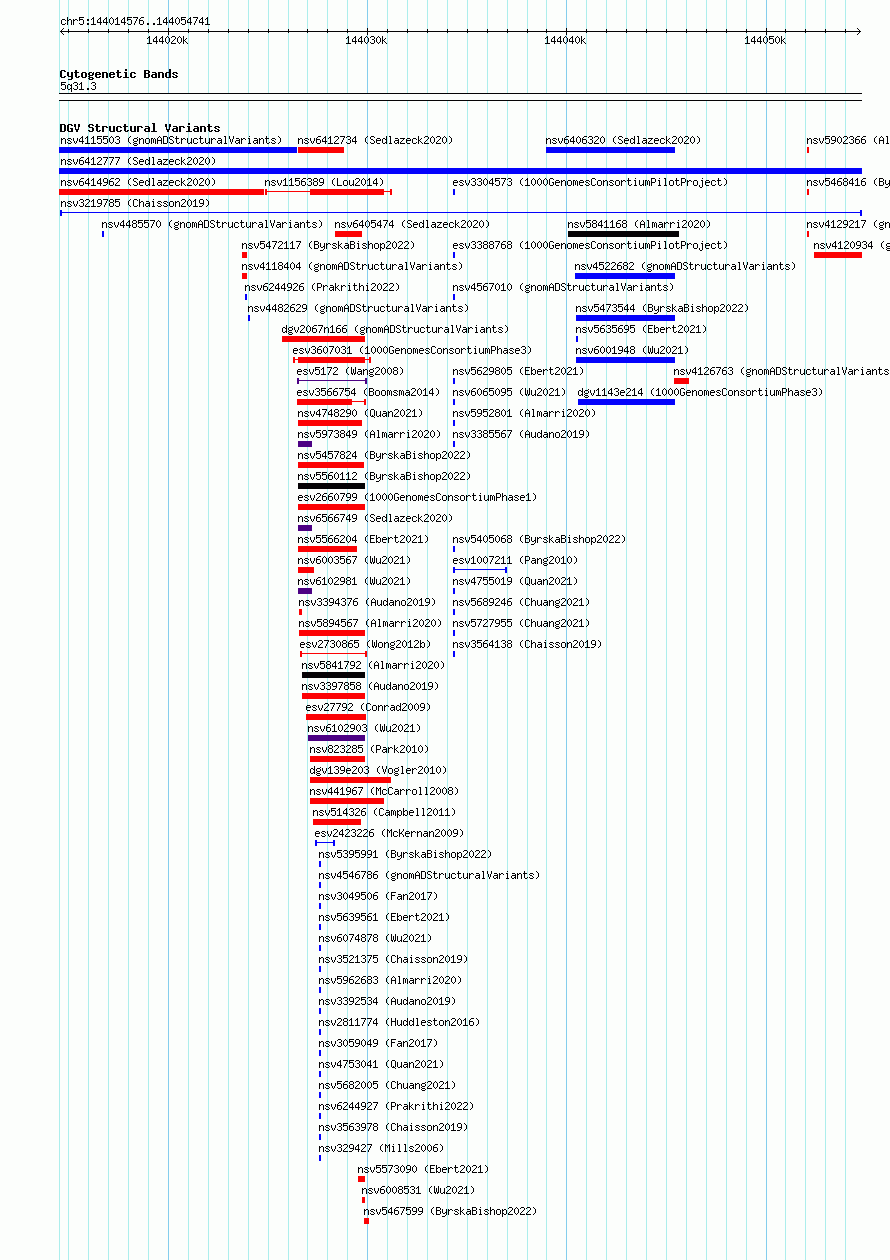Select nsv5467599 ByrskaBishop2022 label
This screenshot has height=1260, width=890.
[450, 1211]
